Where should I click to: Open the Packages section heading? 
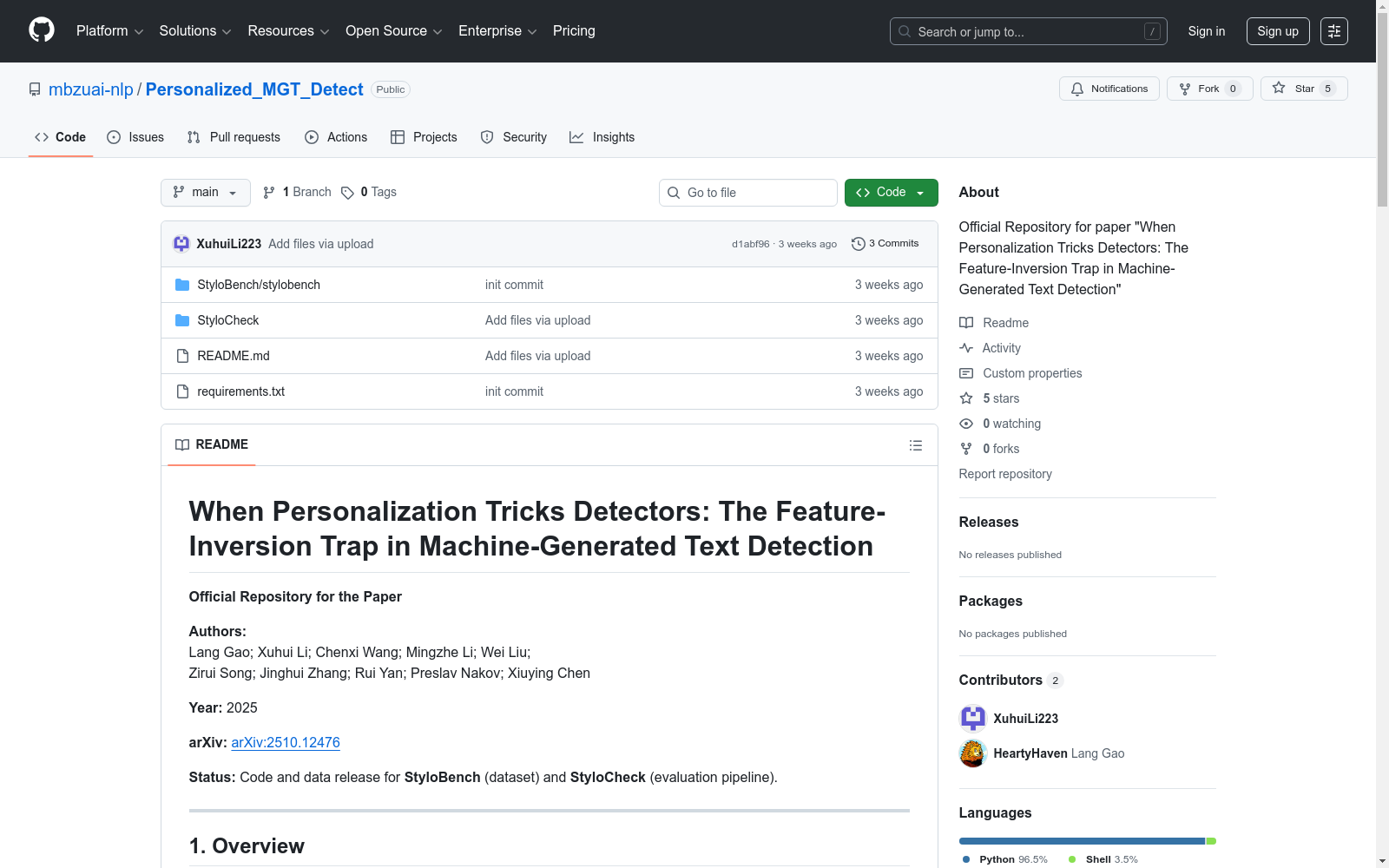coord(991,601)
